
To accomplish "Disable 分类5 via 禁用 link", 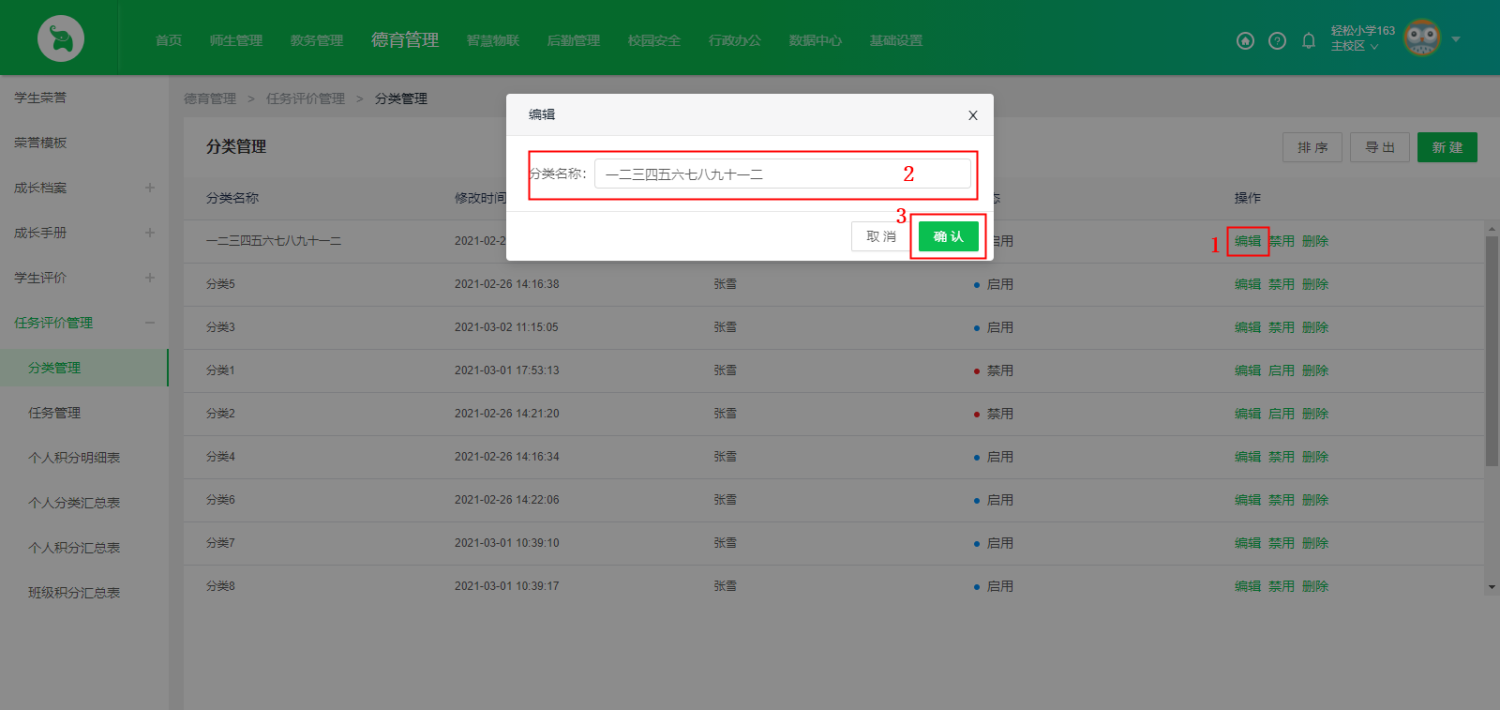I will pyautogui.click(x=1281, y=284).
